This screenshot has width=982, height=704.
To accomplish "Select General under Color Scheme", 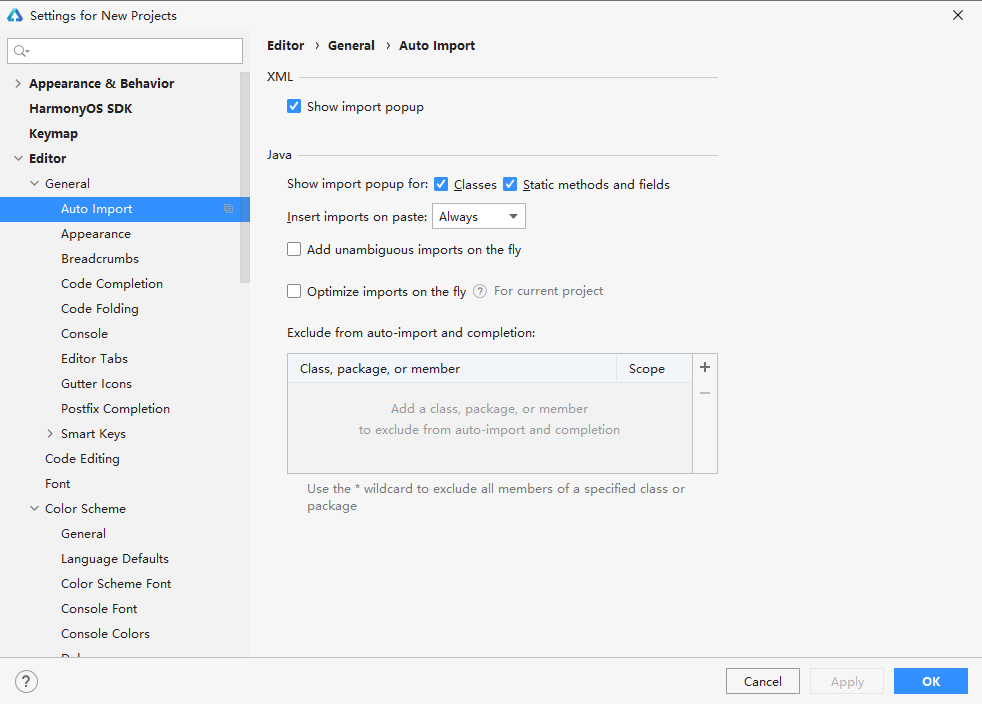I will tap(83, 534).
